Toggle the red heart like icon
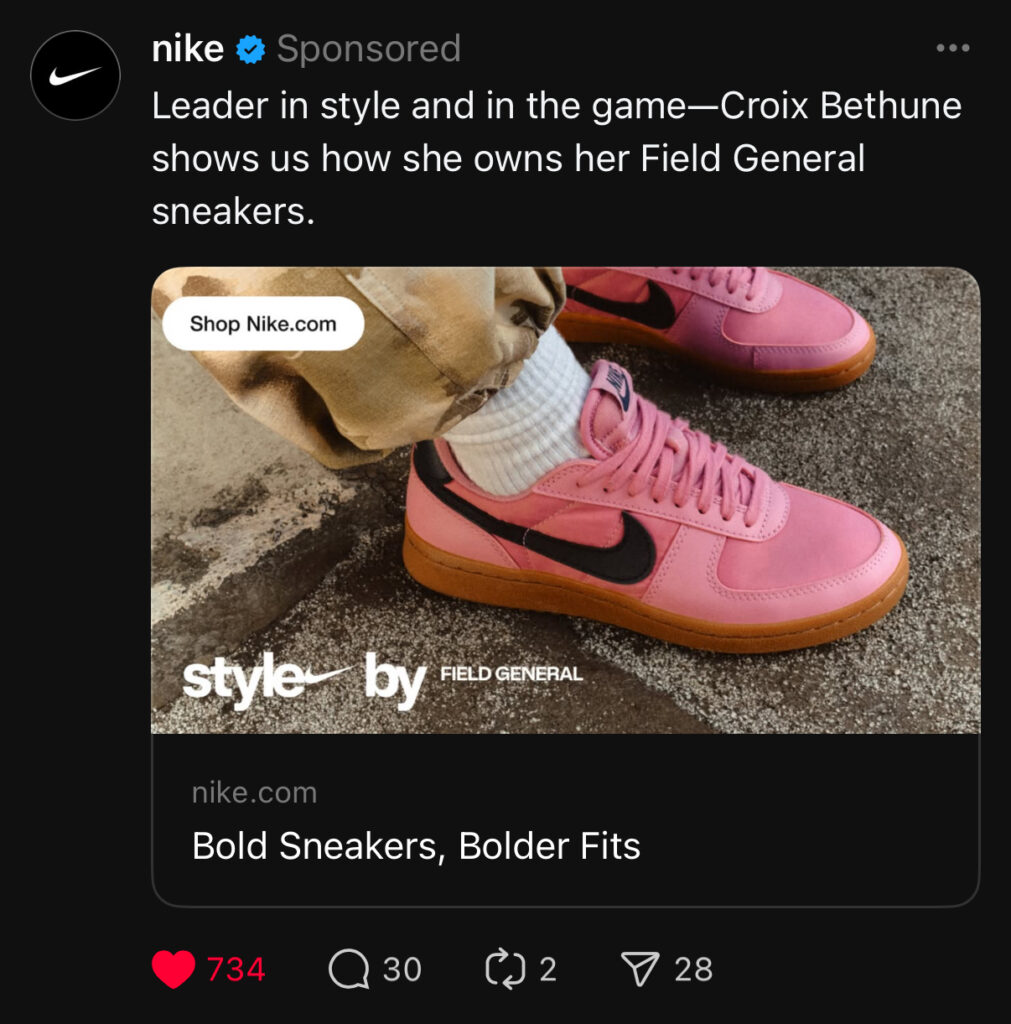This screenshot has width=1011, height=1024. [173, 969]
